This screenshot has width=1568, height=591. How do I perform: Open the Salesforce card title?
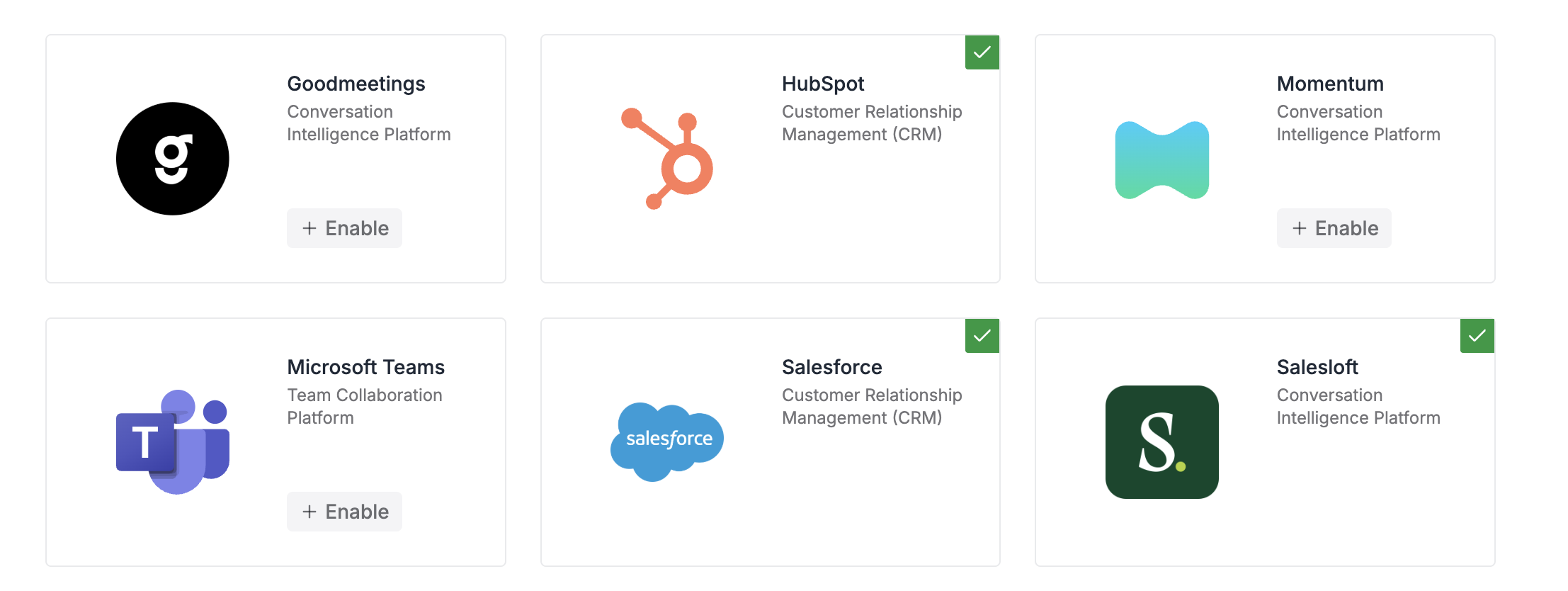pos(831,367)
